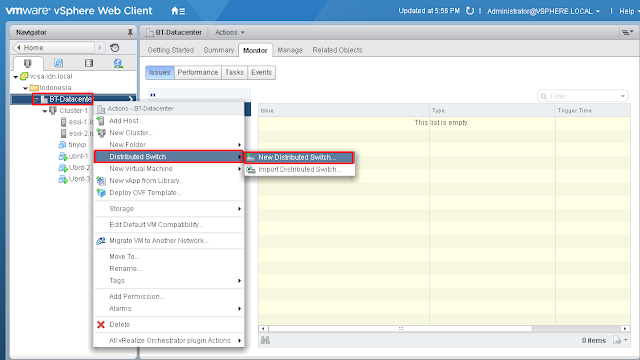Pin the Navigator panel
640x360 pixels.
point(130,32)
